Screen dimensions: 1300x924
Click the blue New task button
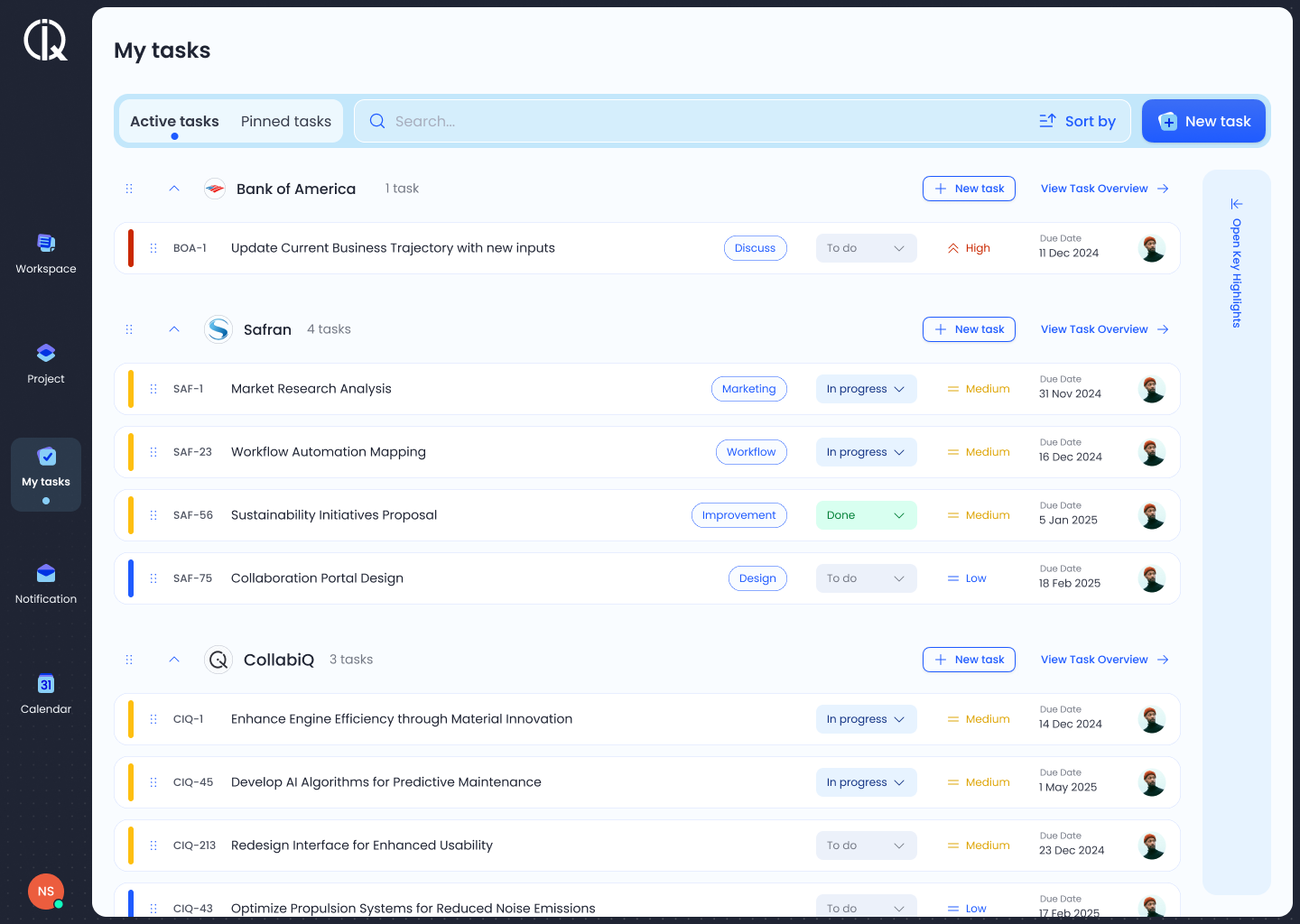tap(1203, 121)
